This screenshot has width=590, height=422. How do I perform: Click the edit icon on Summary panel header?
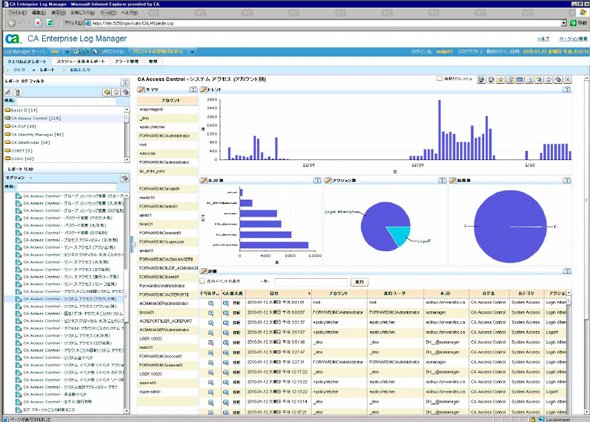tap(141, 90)
